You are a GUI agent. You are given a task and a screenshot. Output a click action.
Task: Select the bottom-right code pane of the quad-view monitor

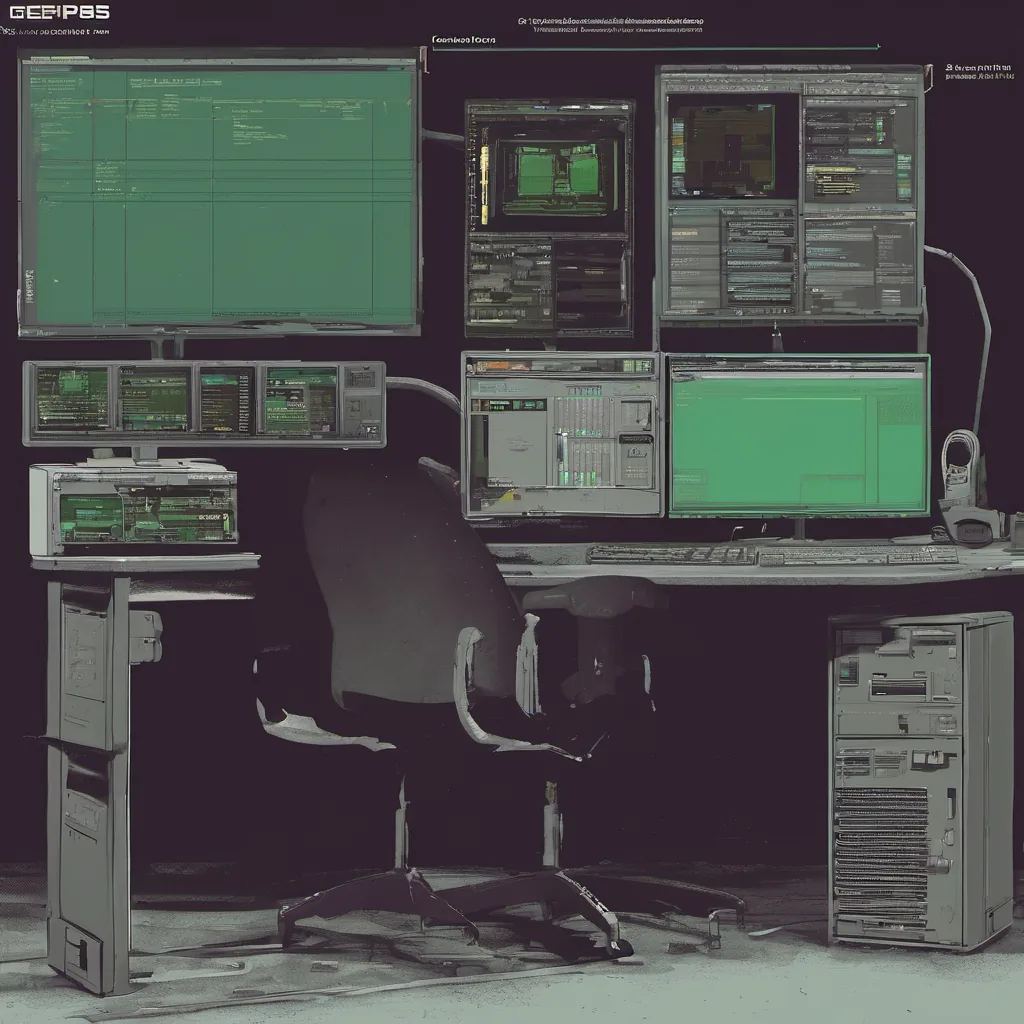pos(860,262)
